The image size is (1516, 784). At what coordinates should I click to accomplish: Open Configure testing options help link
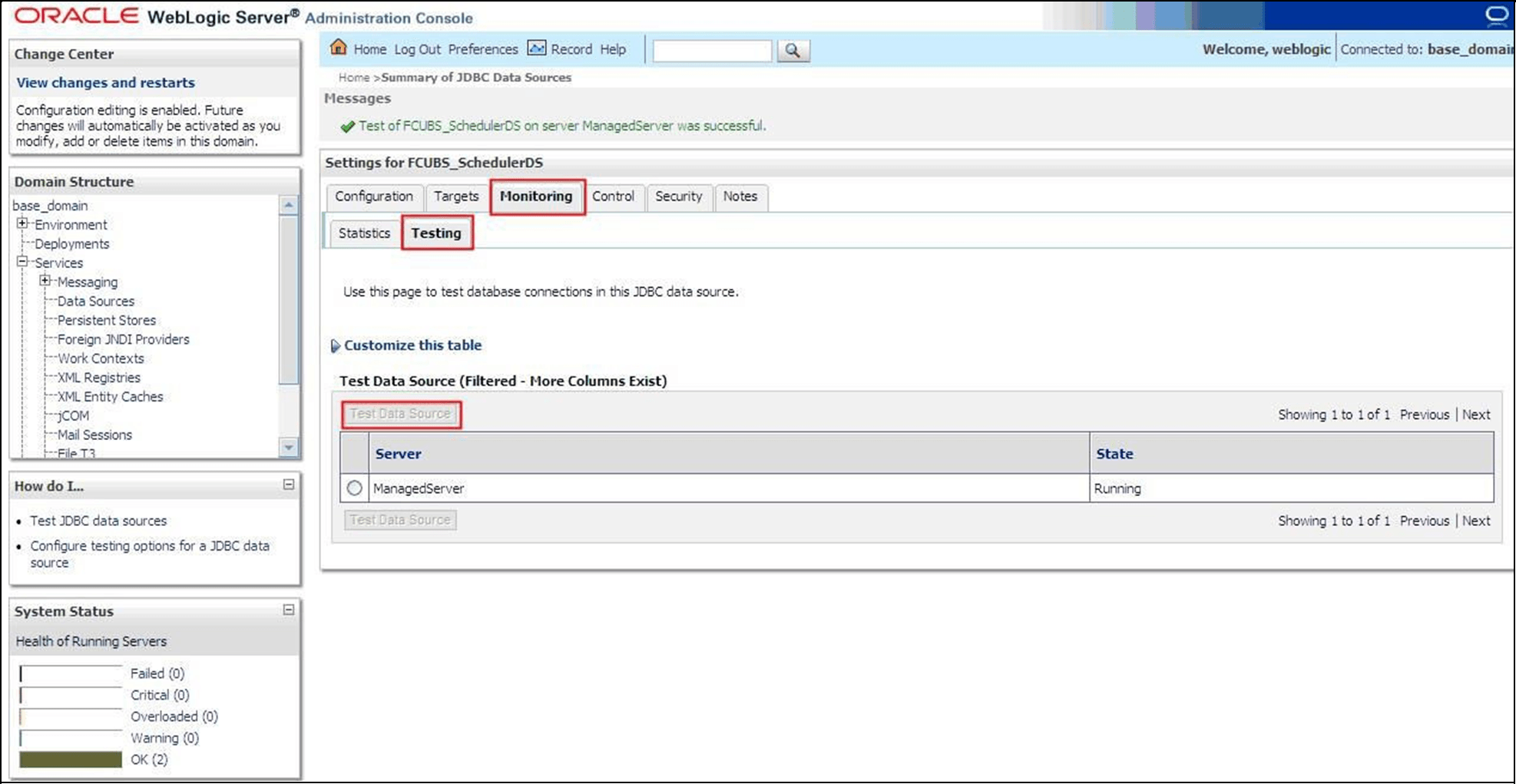pos(150,554)
